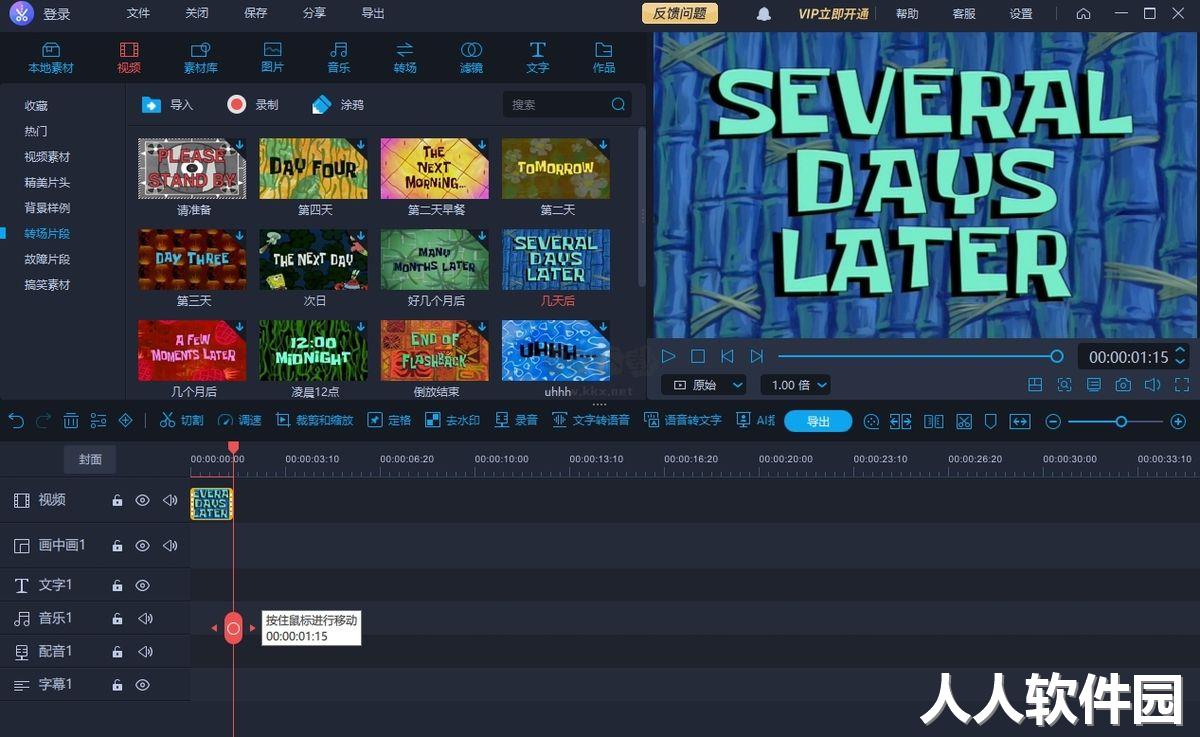
Task: Click the volume speaker icon under preview
Action: [1152, 385]
